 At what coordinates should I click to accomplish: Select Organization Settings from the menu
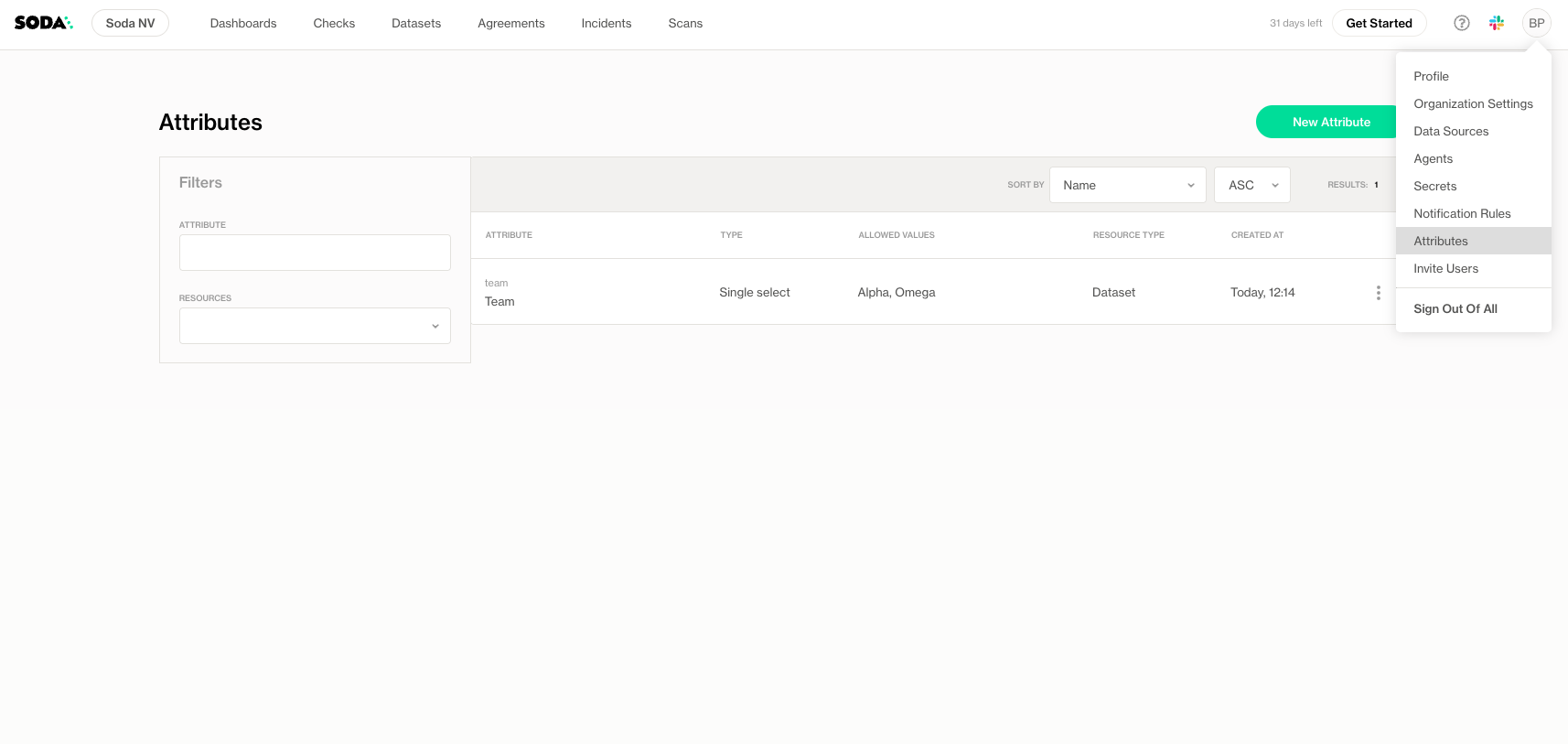pyautogui.click(x=1473, y=104)
